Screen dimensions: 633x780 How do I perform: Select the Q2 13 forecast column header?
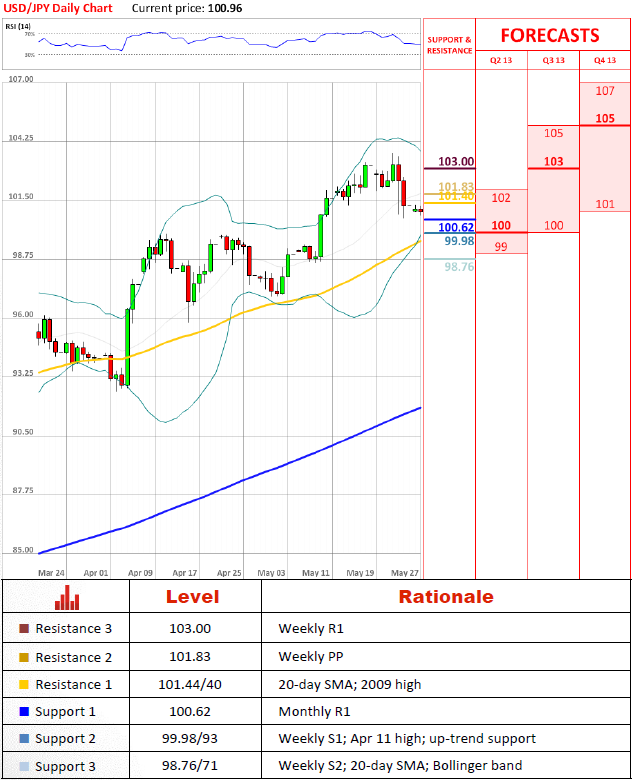pyautogui.click(x=501, y=60)
